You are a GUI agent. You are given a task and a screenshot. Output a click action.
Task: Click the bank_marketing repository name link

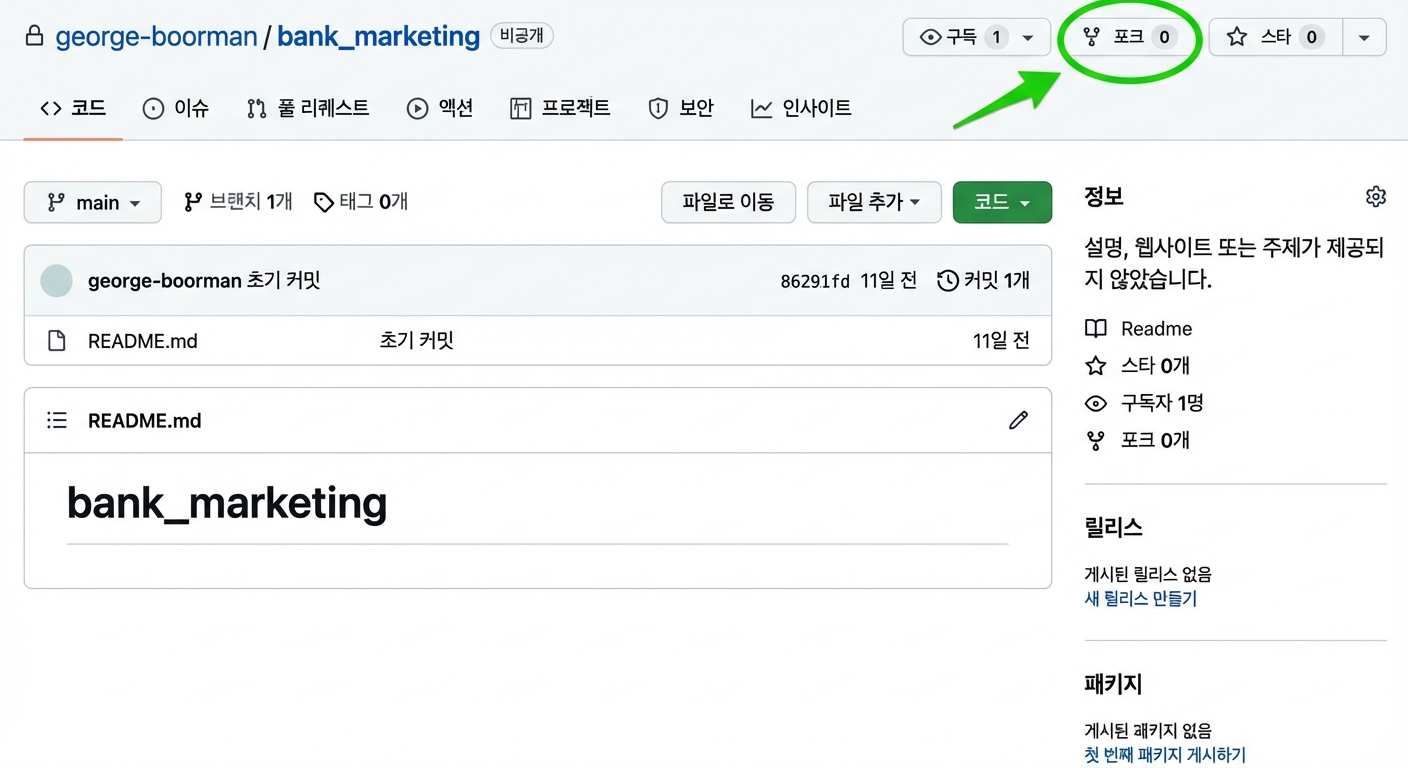378,37
